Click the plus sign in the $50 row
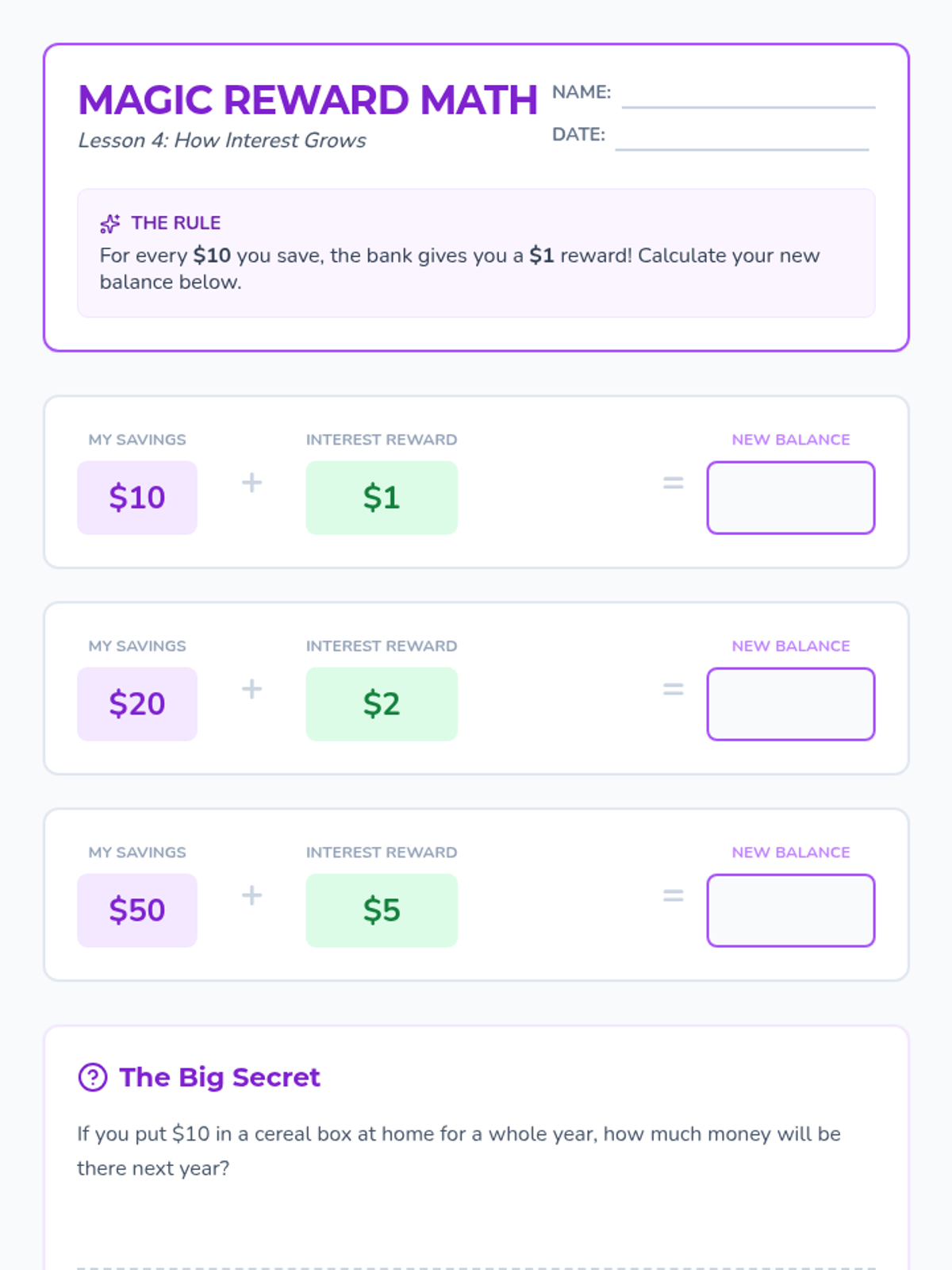 (x=251, y=895)
